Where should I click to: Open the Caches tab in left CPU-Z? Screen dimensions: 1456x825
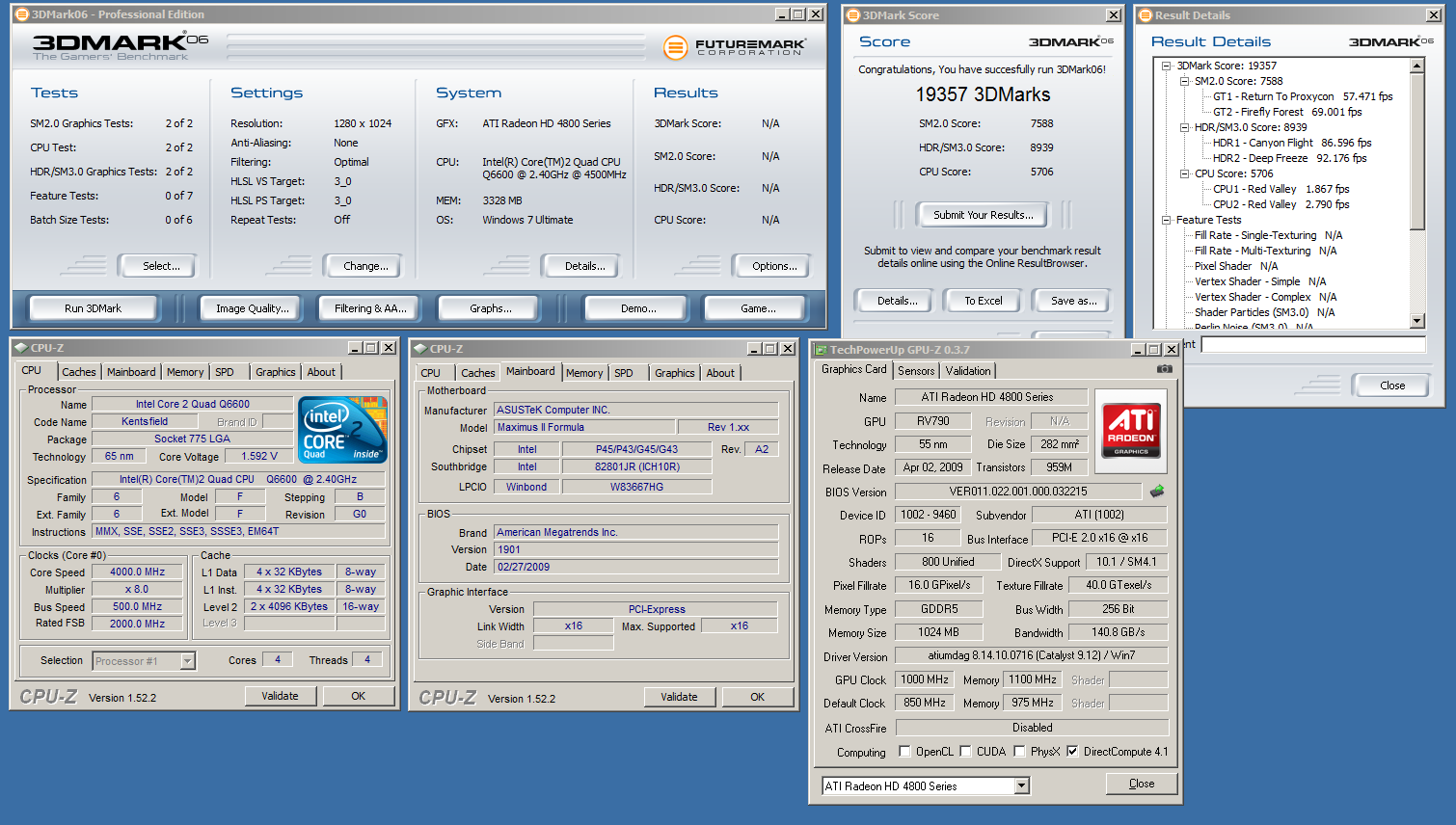78,372
